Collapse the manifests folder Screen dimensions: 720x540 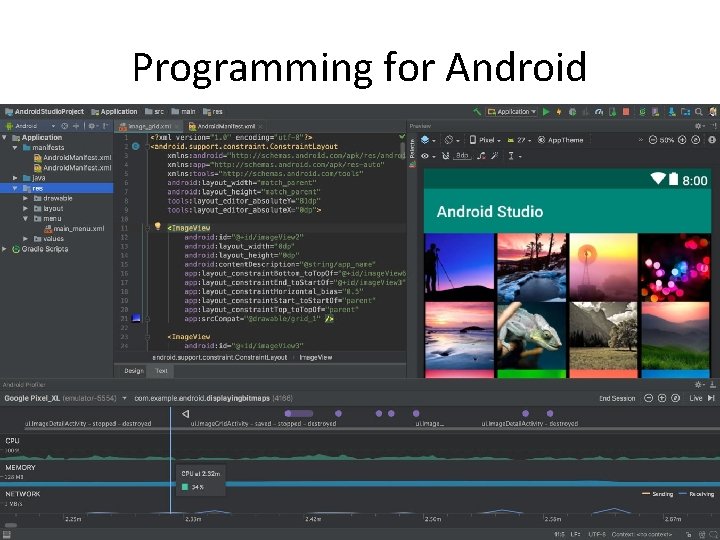click(x=16, y=147)
